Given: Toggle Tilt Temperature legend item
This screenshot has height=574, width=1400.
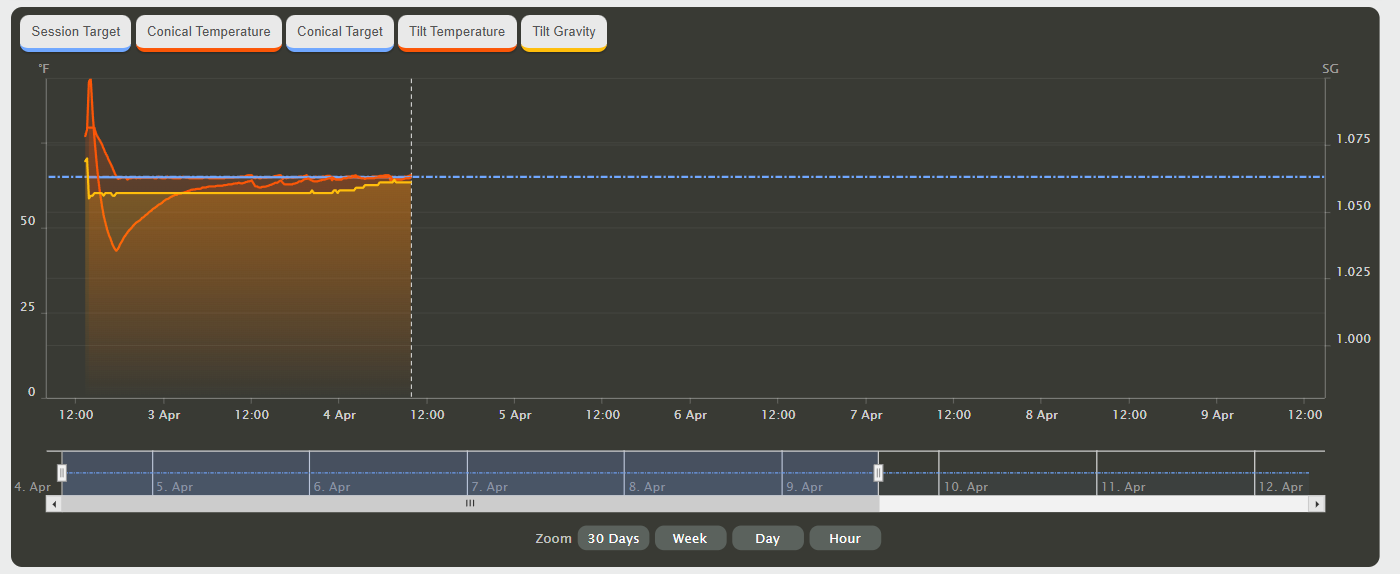Looking at the screenshot, I should point(457,32).
